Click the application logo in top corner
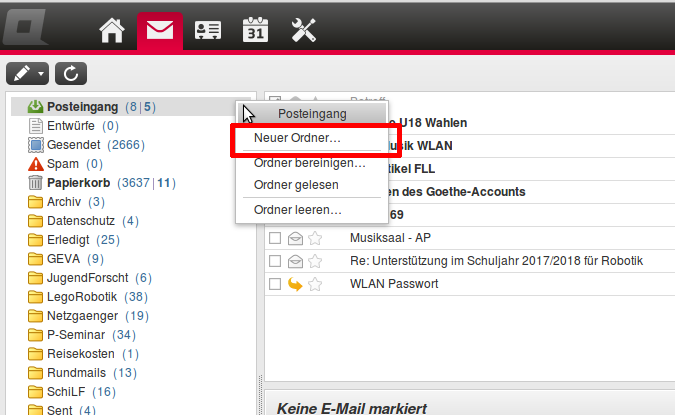 [x=25, y=27]
